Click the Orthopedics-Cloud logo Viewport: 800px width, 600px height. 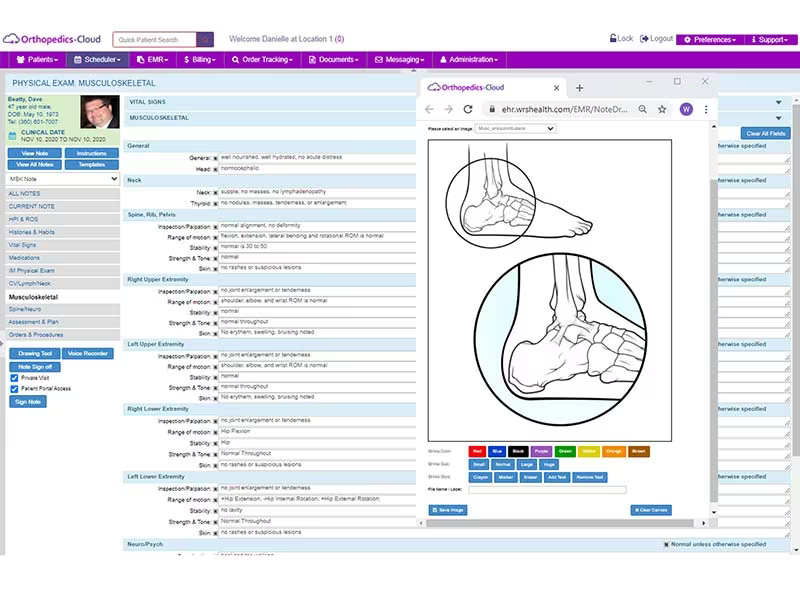pyautogui.click(x=52, y=39)
